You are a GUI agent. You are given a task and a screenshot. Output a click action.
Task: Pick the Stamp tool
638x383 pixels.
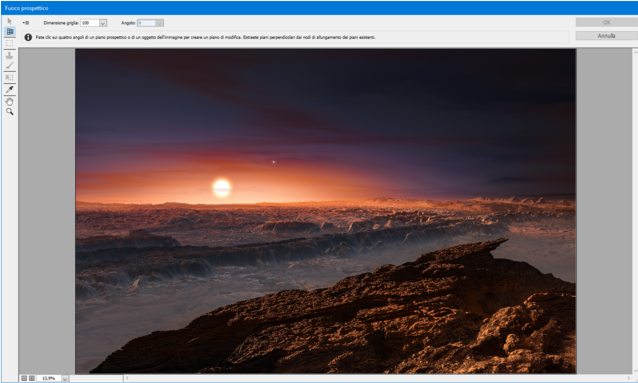coord(9,55)
